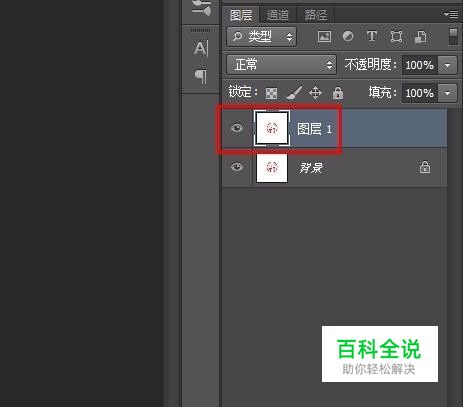Open the Paragraph panel (¶ icon)
The width and height of the screenshot is (463, 407).
coord(201,76)
